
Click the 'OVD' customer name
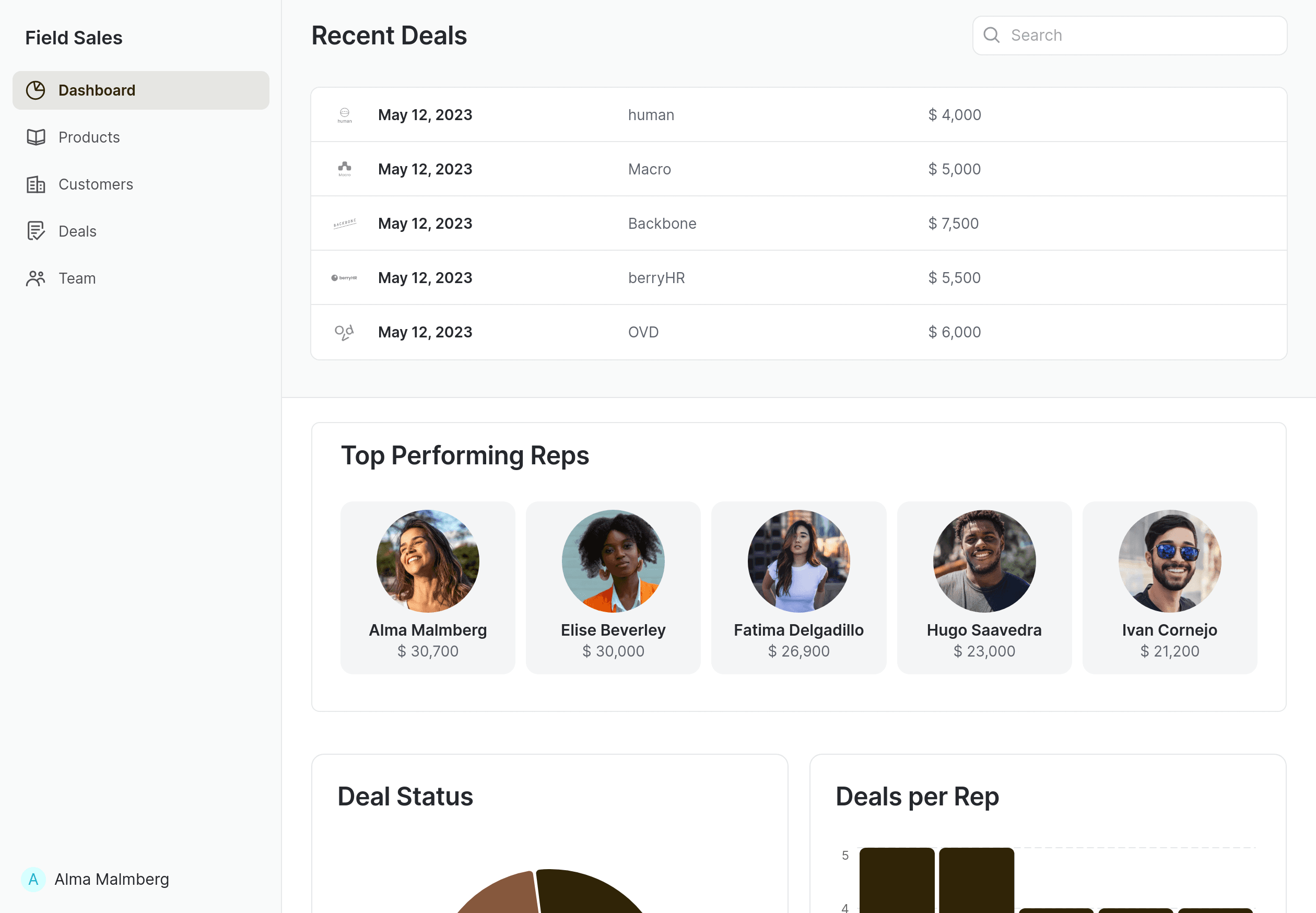[x=643, y=332]
